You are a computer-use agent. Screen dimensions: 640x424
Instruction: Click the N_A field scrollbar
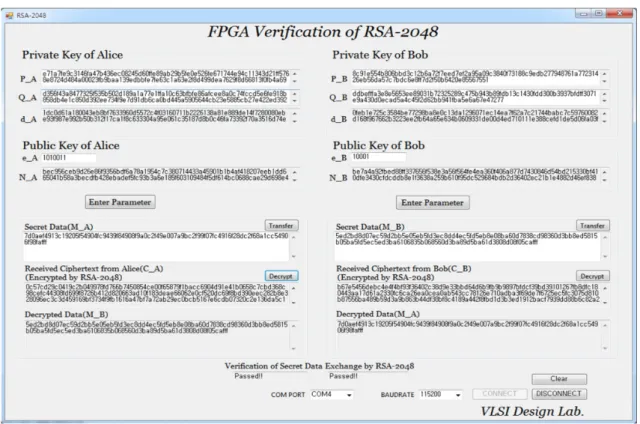tap(295, 175)
